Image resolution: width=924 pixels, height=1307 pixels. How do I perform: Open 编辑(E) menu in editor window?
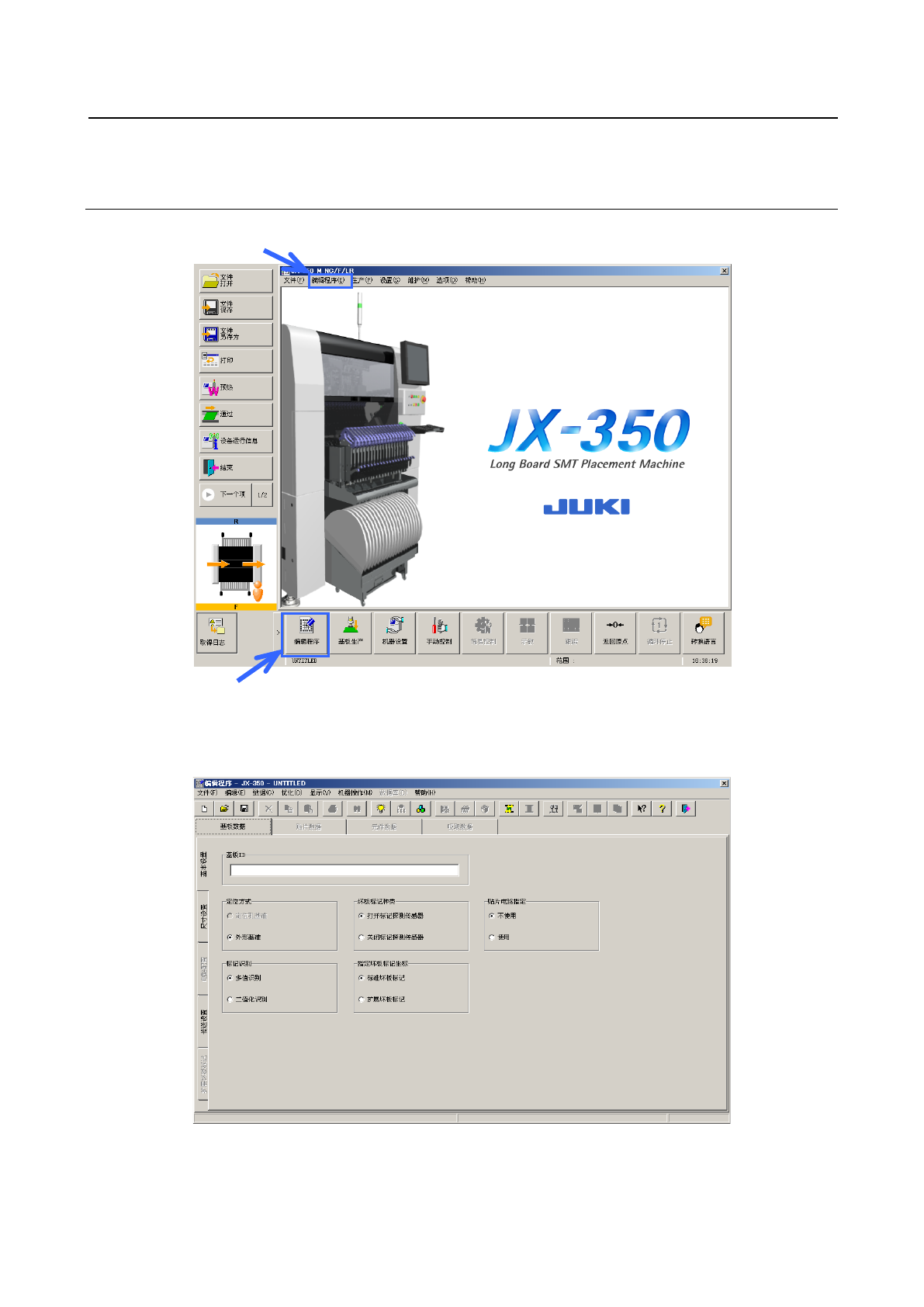236,792
